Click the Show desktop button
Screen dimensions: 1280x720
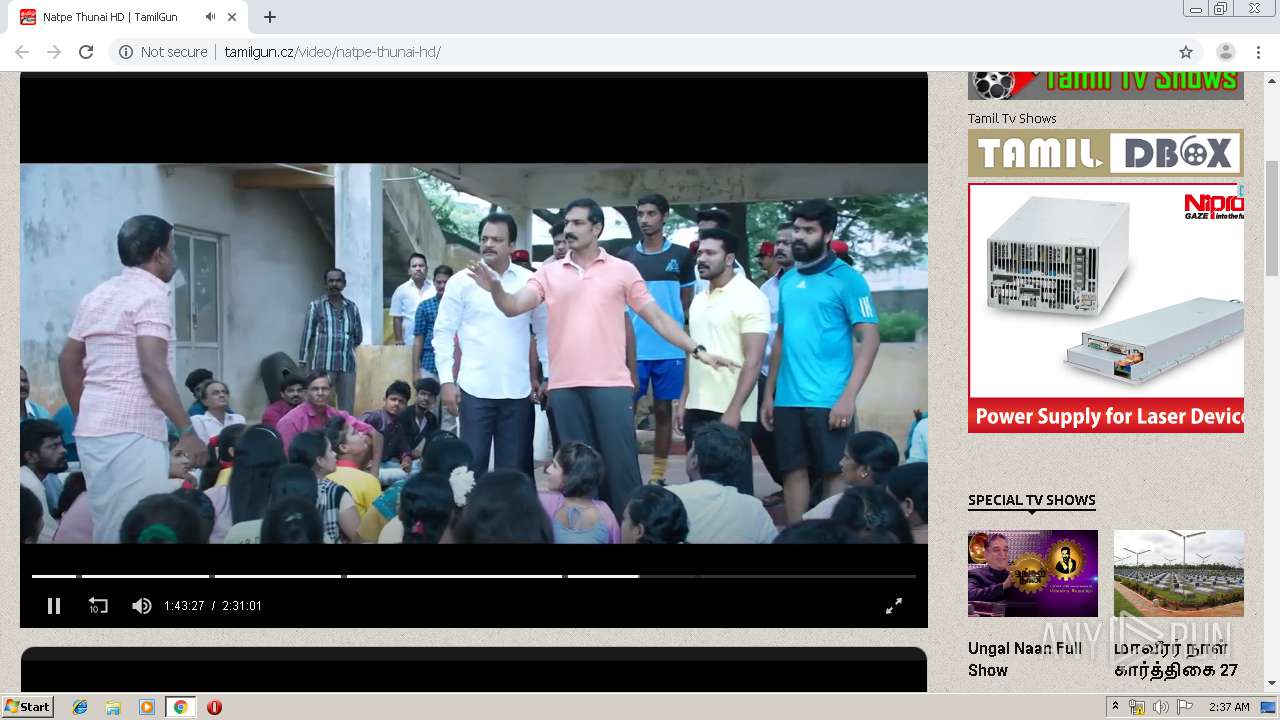click(1270, 707)
